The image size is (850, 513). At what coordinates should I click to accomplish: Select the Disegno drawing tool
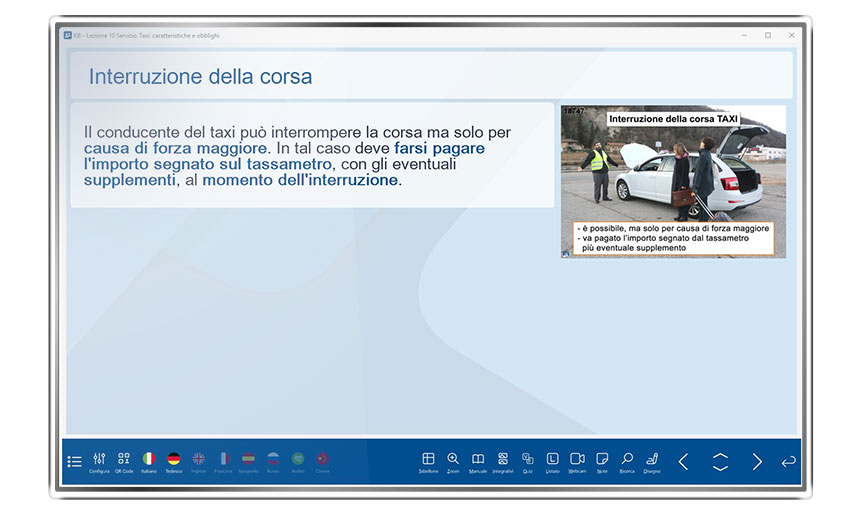tap(652, 460)
